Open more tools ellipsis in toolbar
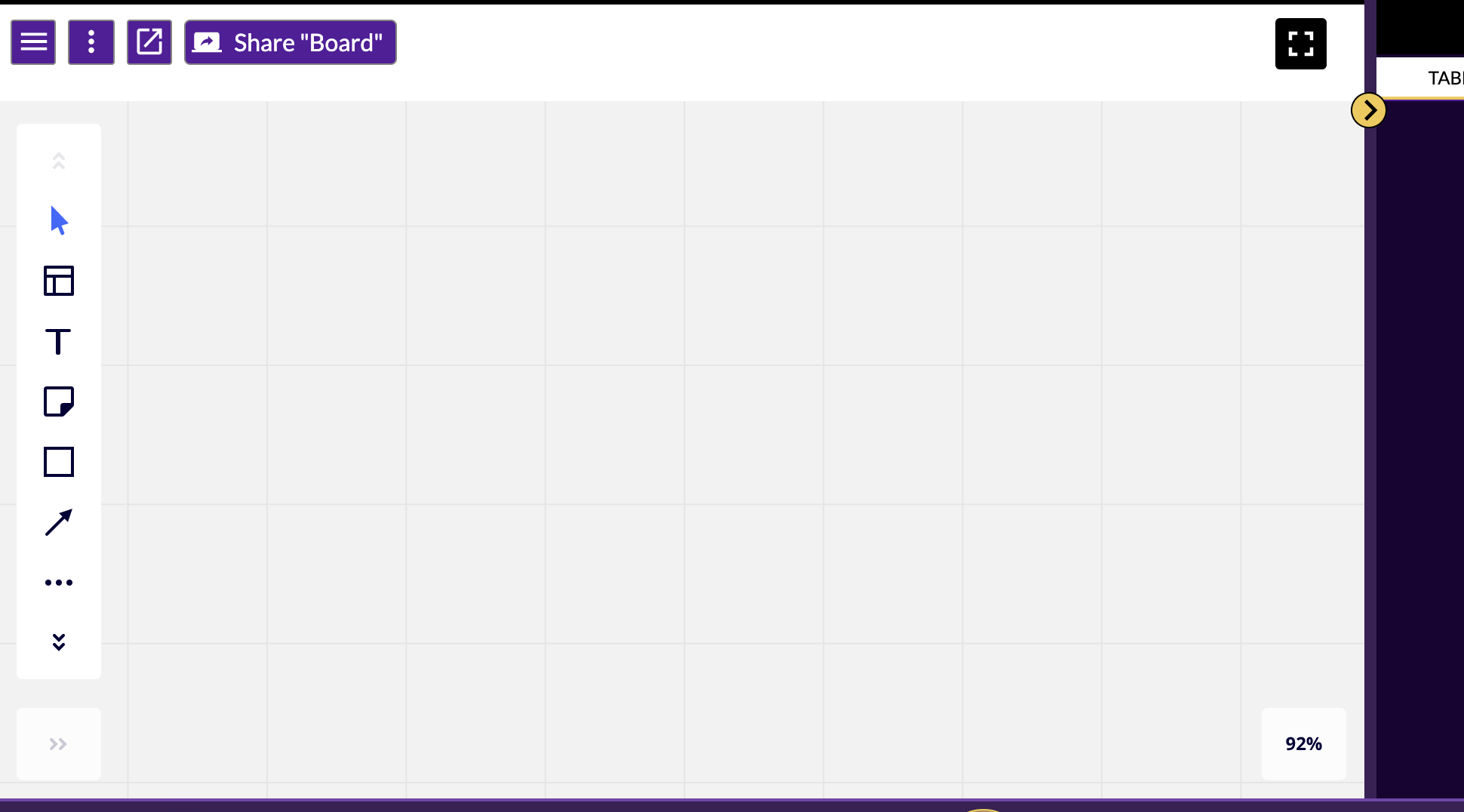This screenshot has width=1464, height=812. pyautogui.click(x=59, y=583)
